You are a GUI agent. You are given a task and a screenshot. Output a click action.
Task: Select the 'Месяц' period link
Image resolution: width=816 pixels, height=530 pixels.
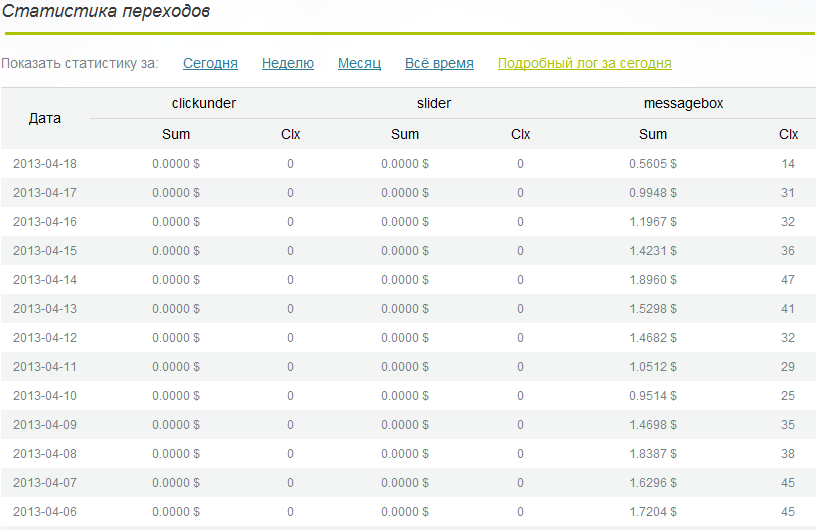359,63
